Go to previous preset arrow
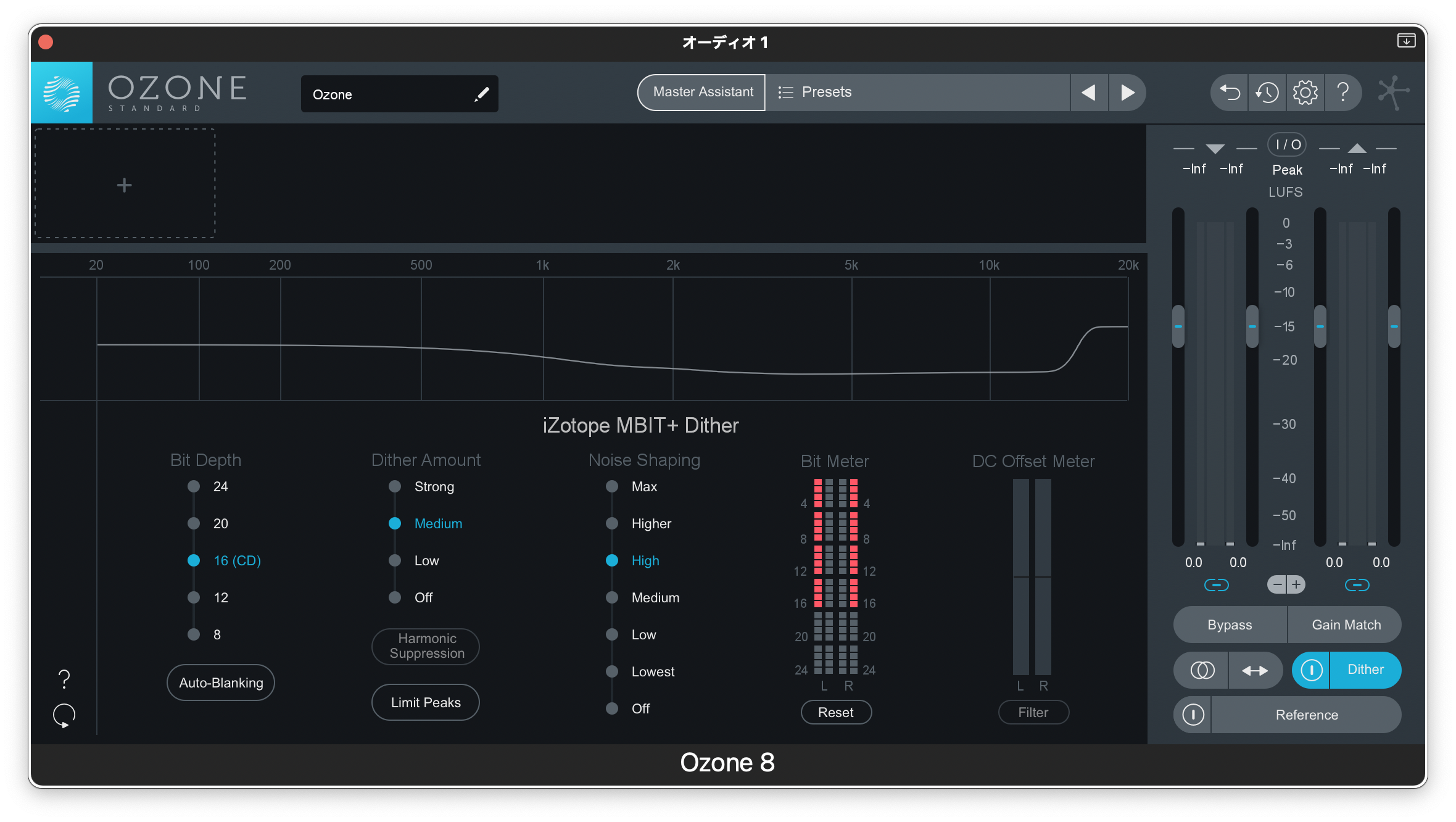The width and height of the screenshot is (1456, 822). 1089,93
